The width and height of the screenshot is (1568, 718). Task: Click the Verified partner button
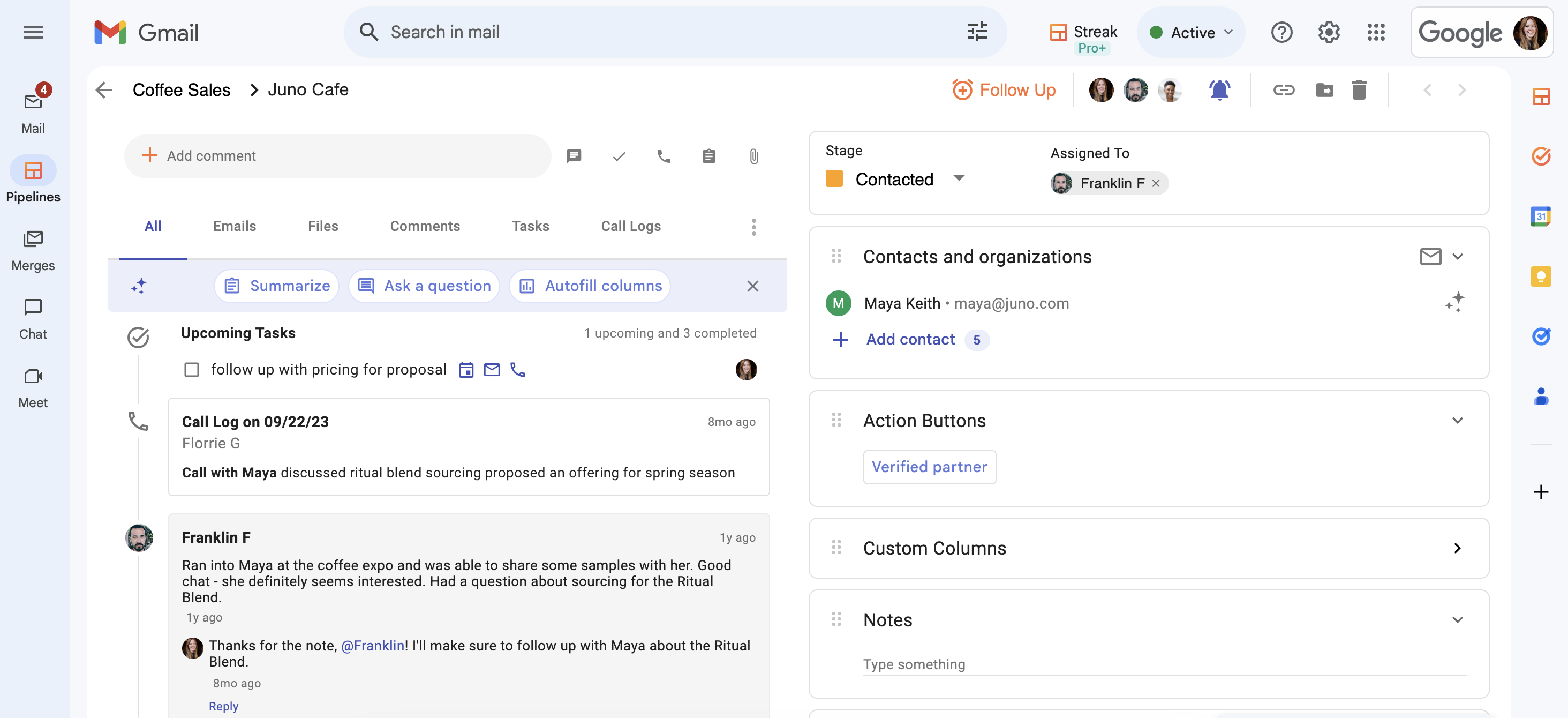929,467
